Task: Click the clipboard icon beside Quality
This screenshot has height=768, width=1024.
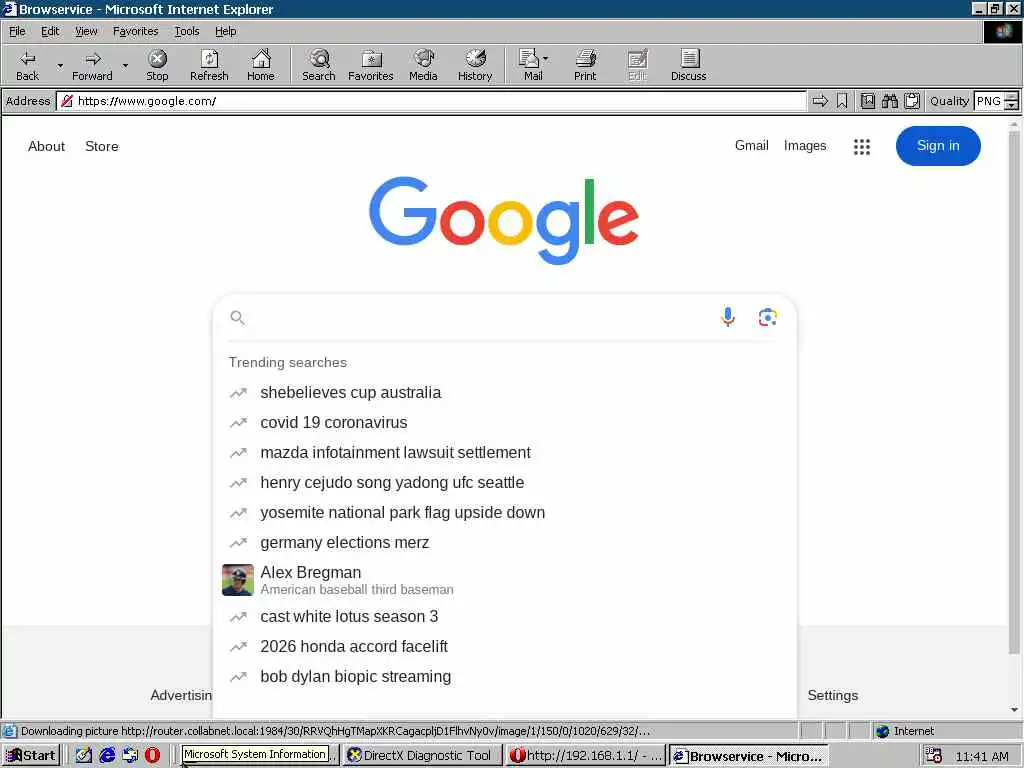Action: pyautogui.click(x=912, y=101)
